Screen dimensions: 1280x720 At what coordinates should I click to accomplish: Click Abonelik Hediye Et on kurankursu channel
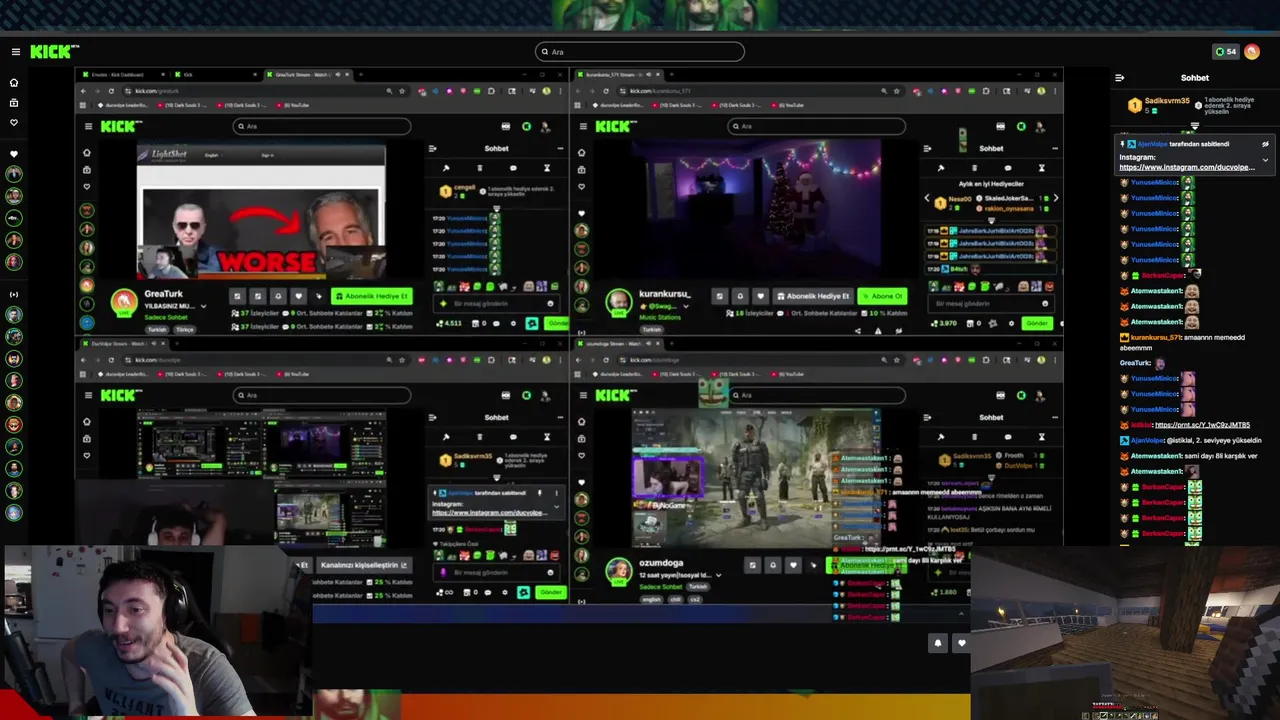tap(812, 296)
